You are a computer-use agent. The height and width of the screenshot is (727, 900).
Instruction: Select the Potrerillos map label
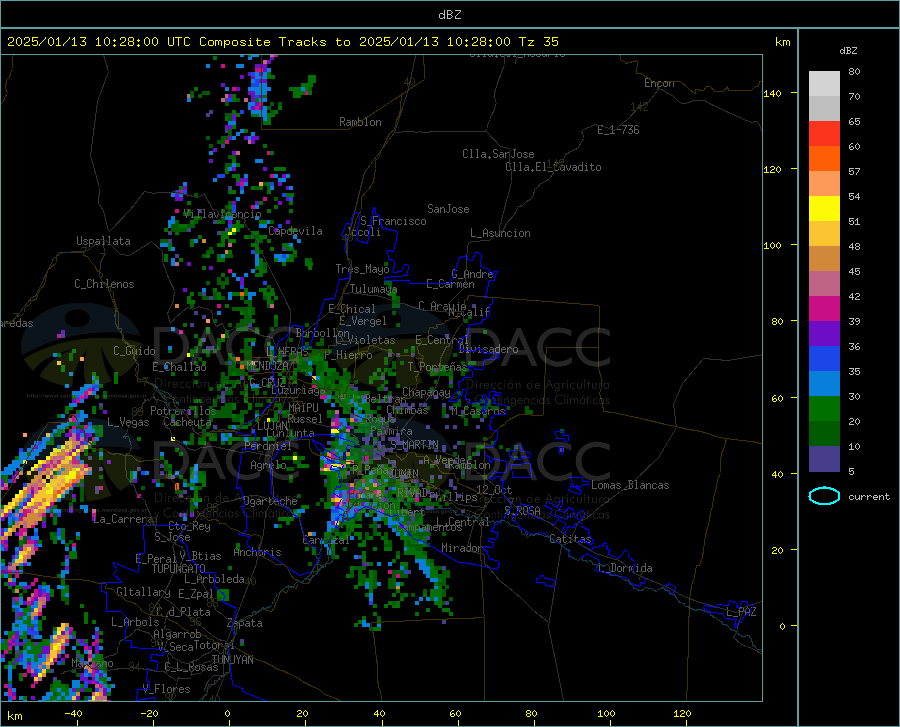[x=183, y=411]
